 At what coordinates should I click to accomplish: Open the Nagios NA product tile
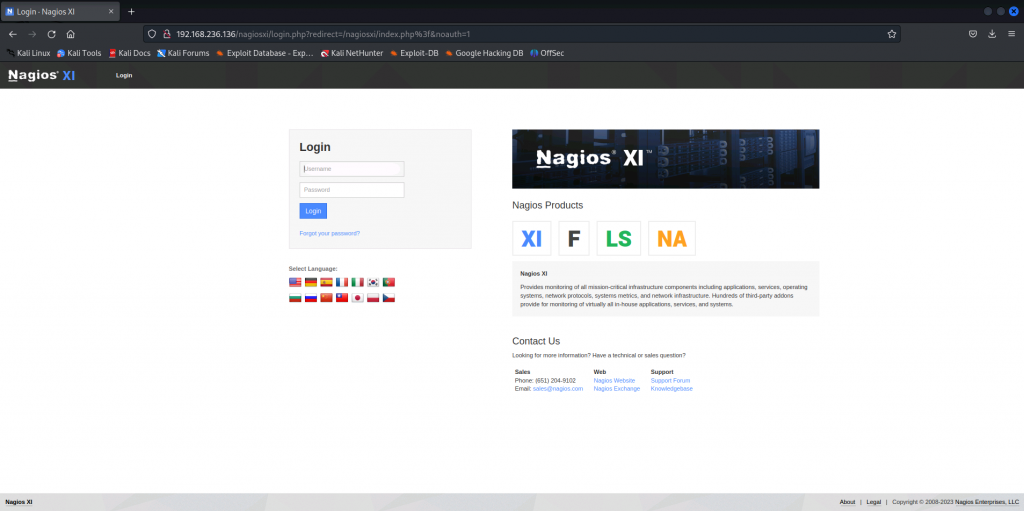tap(672, 239)
